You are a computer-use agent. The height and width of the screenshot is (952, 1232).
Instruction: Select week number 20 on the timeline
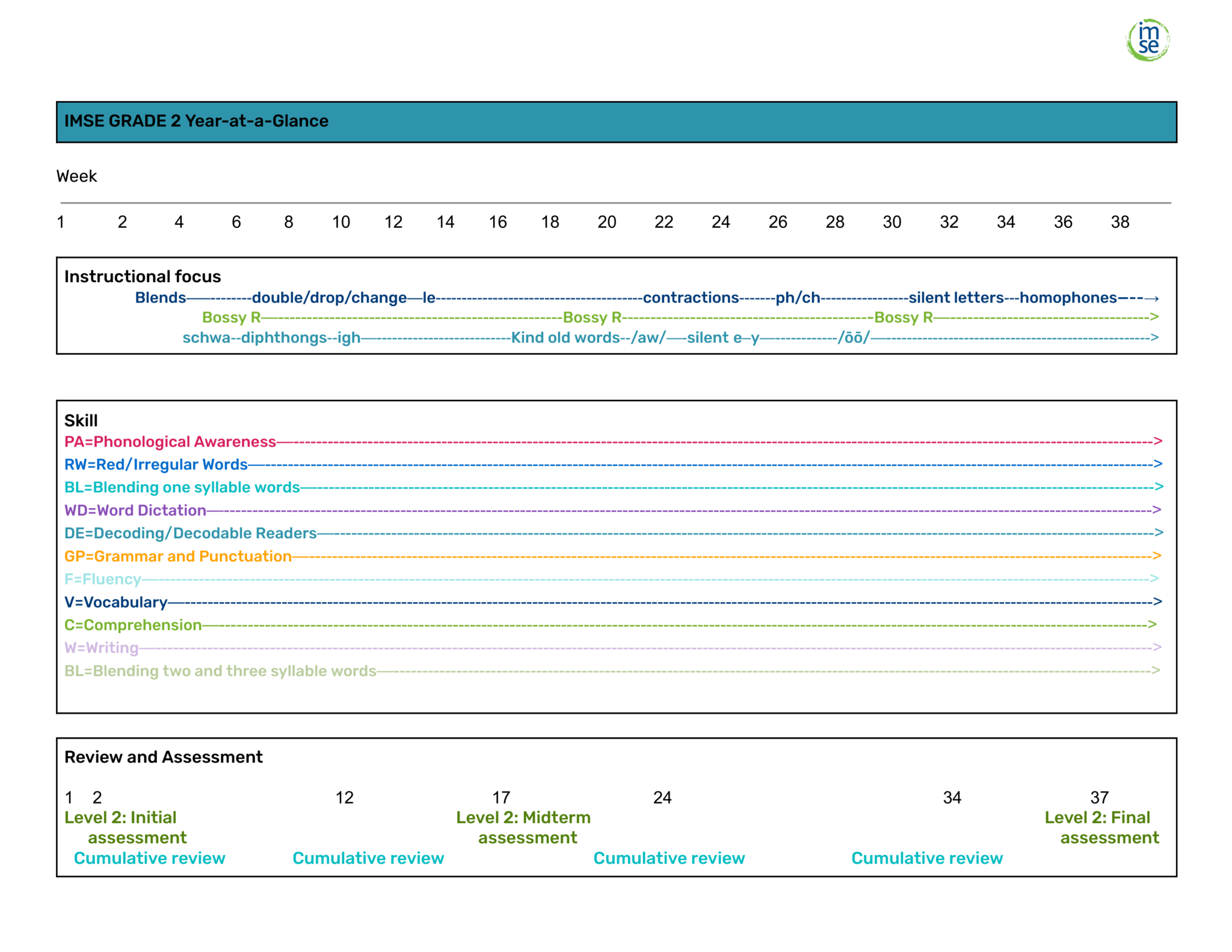pyautogui.click(x=607, y=222)
